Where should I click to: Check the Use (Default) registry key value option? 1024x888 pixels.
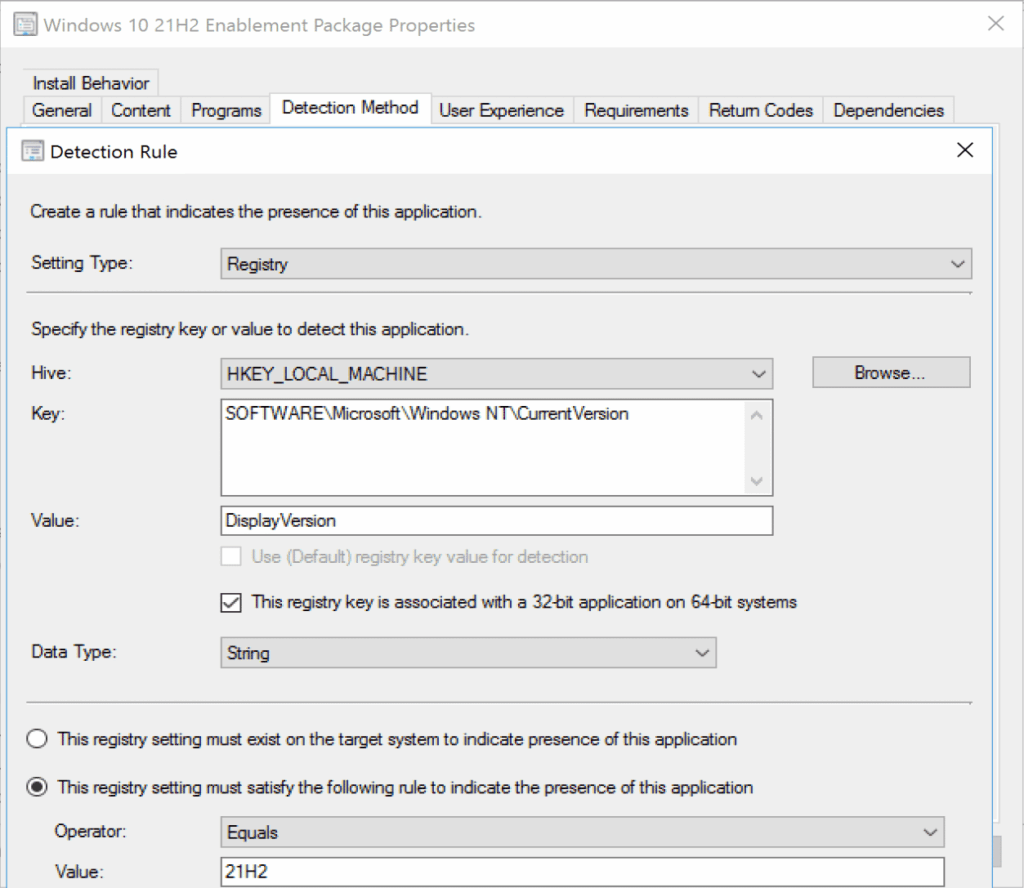coord(231,557)
